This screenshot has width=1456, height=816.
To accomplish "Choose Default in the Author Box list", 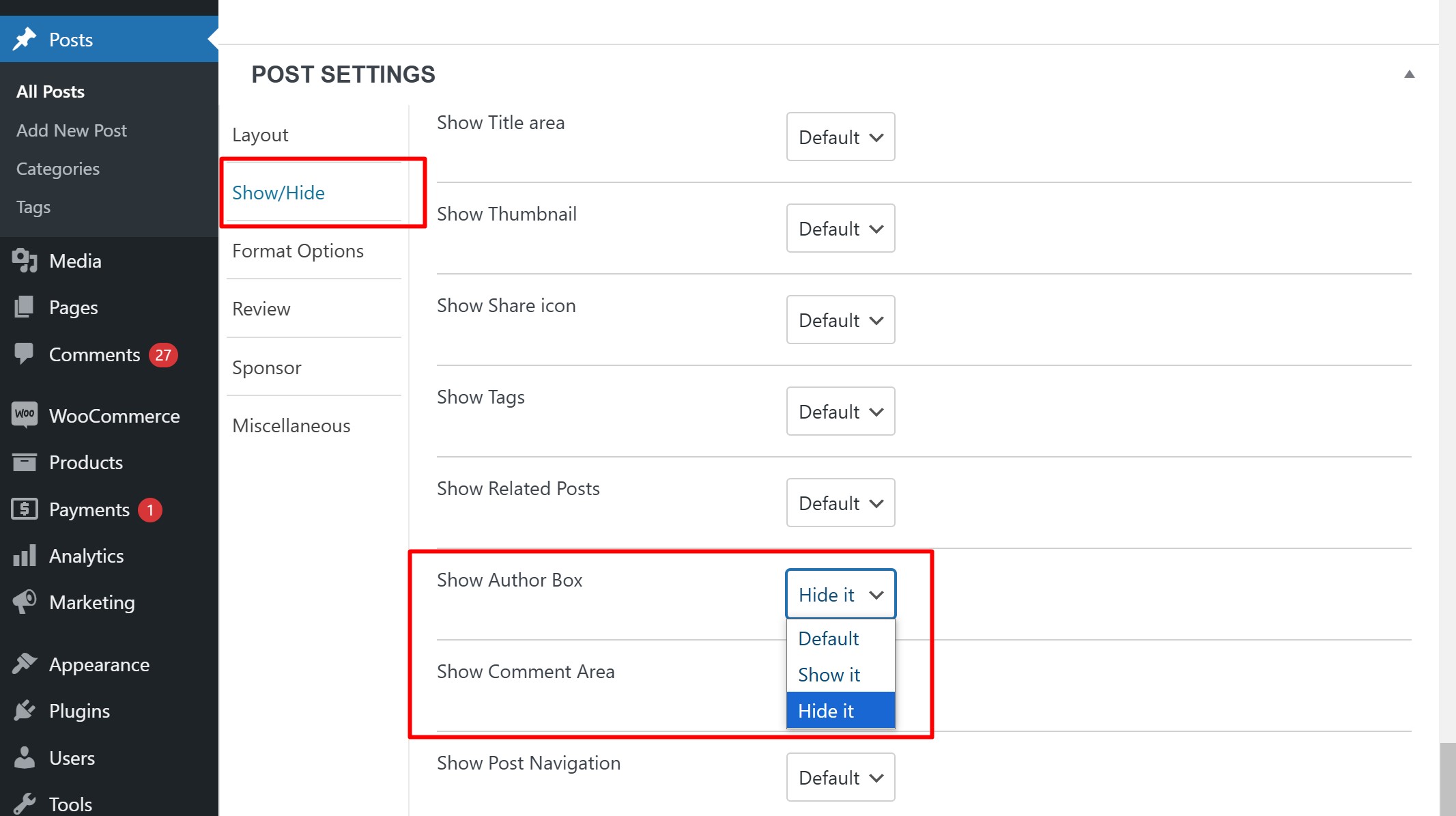I will pos(840,638).
